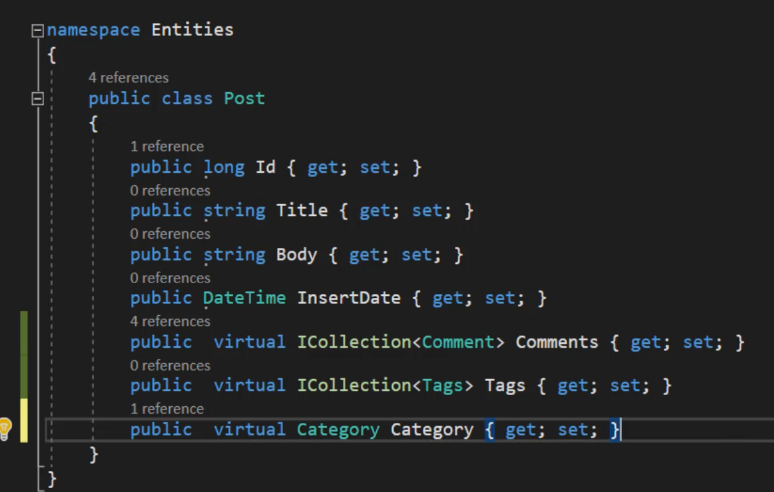The width and height of the screenshot is (774, 492).
Task: Place the cursor on InsertDate property name
Action: (349, 298)
